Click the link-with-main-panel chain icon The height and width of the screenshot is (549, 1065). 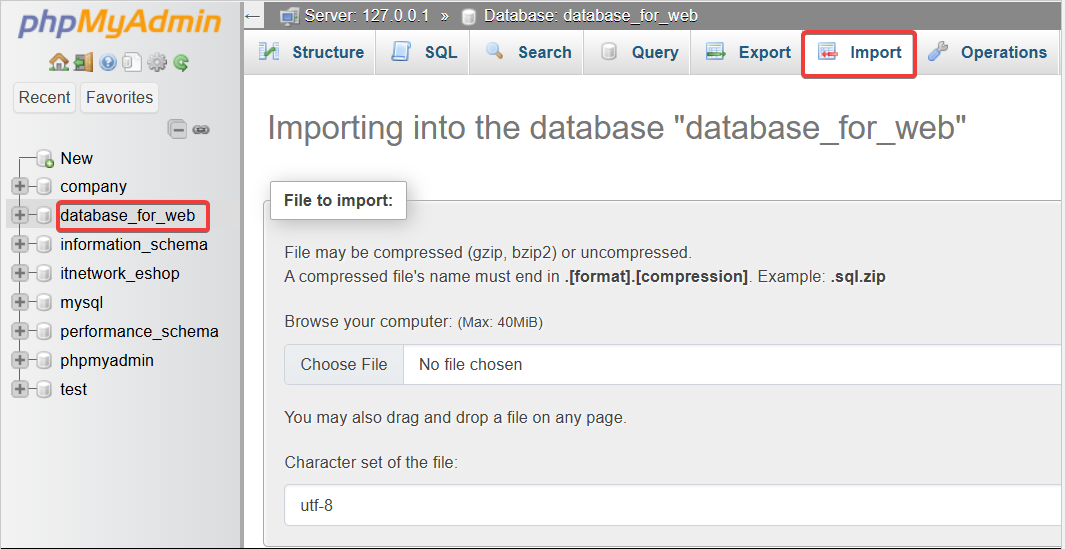pos(201,129)
